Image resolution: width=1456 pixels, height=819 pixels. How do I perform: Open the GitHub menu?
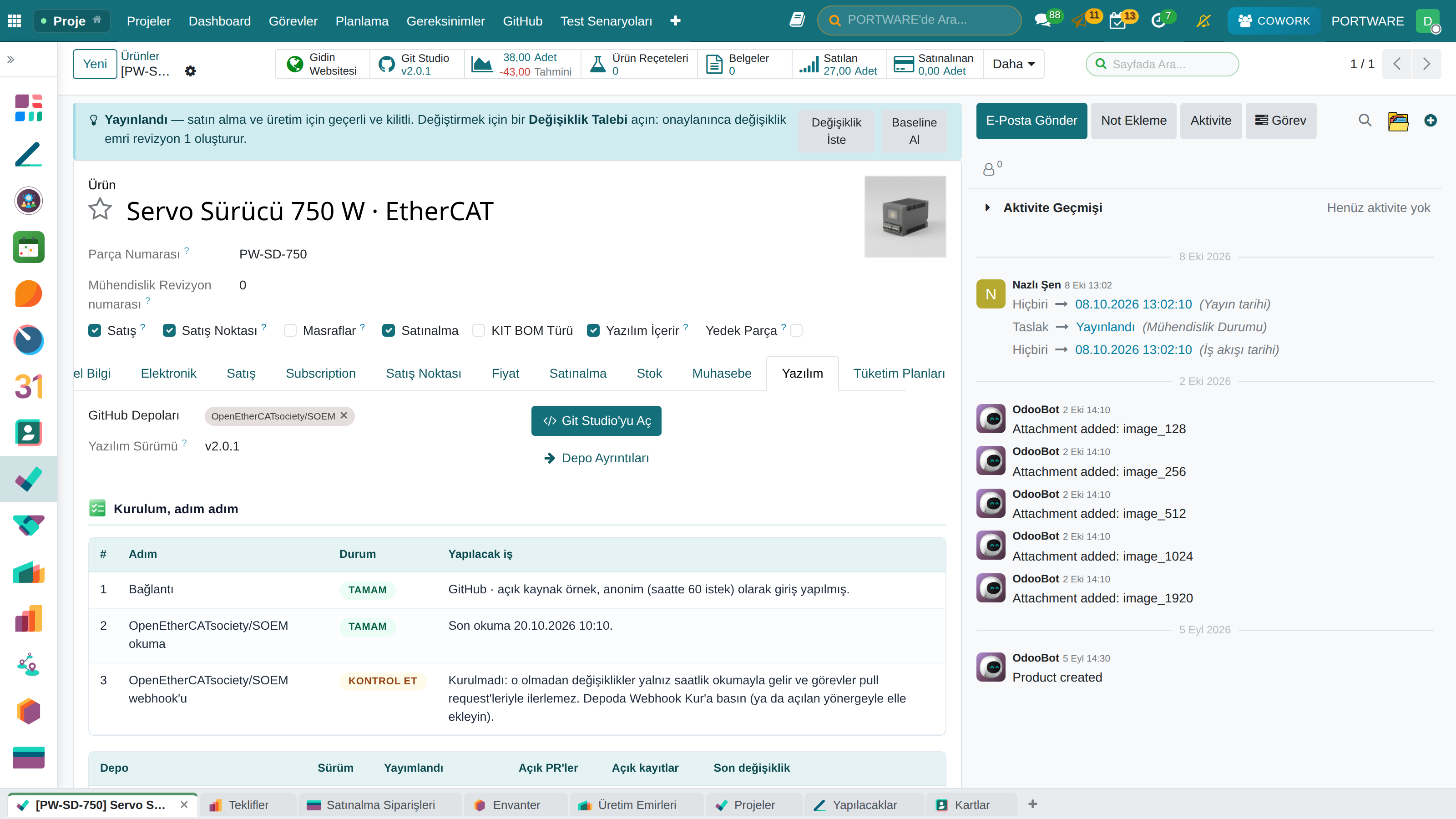tap(522, 21)
